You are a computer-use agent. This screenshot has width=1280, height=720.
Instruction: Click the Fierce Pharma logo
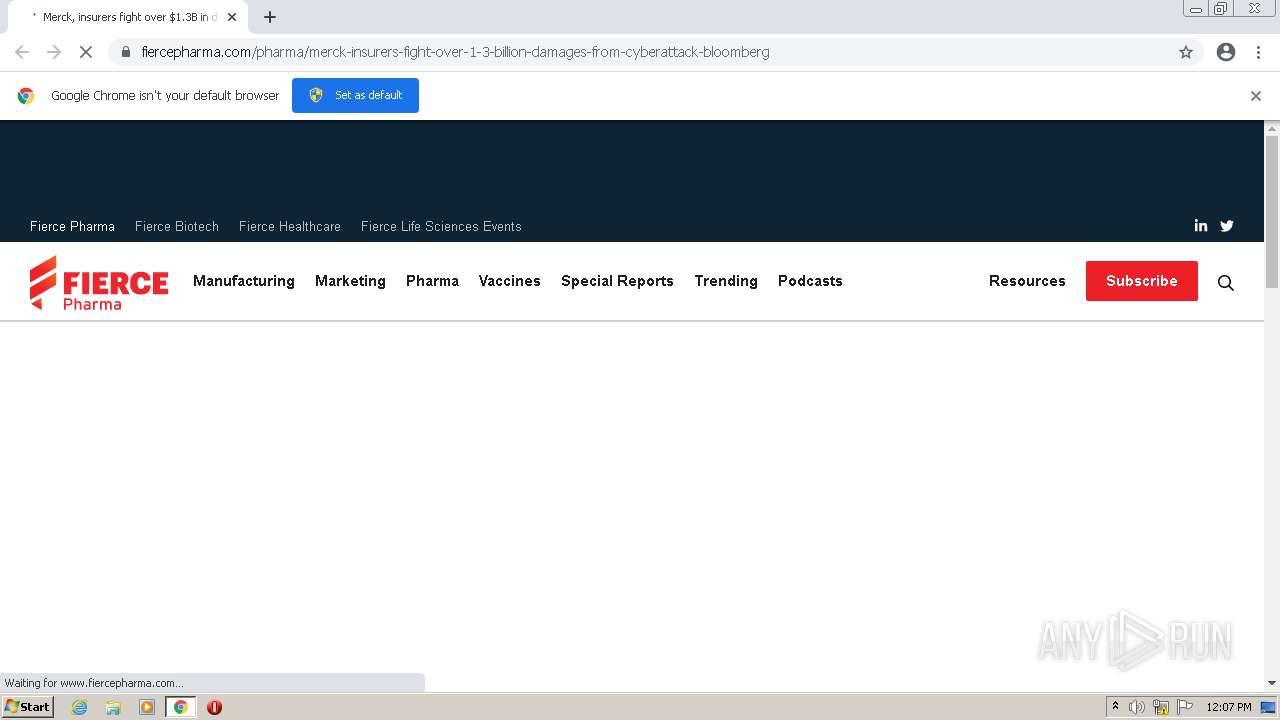point(99,282)
